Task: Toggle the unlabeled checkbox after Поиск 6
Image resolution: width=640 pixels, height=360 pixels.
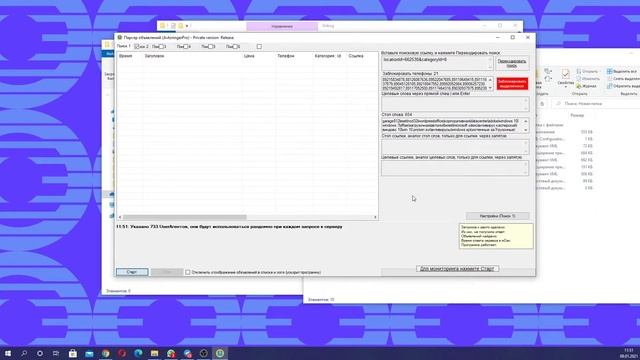Action: (x=259, y=47)
